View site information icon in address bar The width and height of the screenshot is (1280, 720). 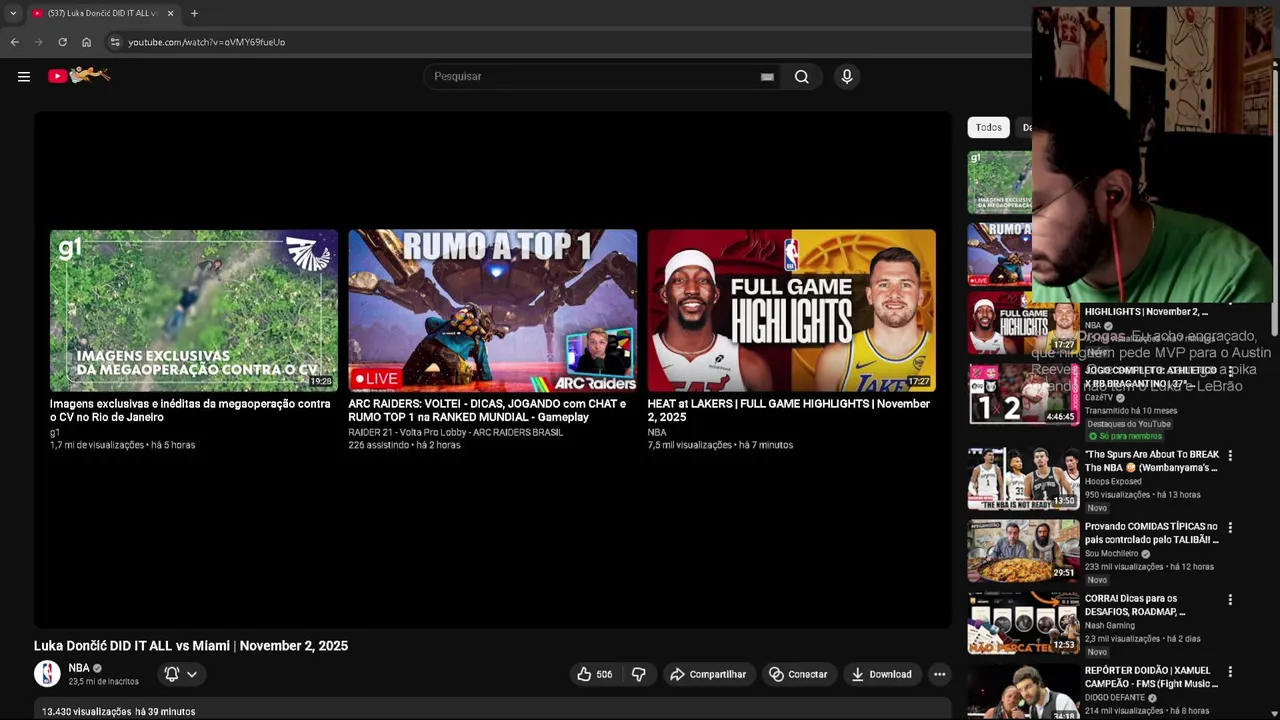[115, 42]
